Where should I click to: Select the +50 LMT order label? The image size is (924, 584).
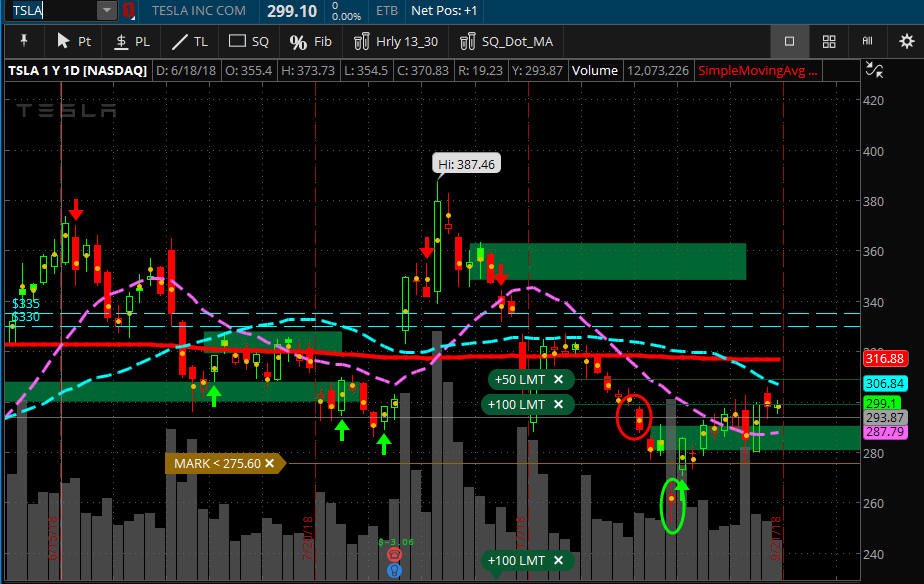pos(519,380)
